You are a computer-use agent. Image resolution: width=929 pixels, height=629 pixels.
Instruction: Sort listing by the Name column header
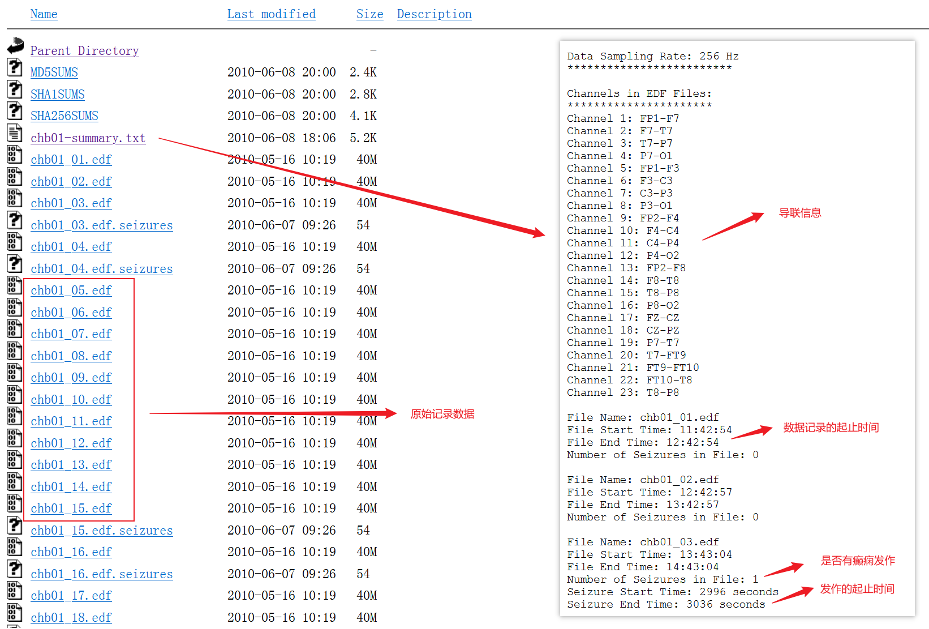[44, 14]
